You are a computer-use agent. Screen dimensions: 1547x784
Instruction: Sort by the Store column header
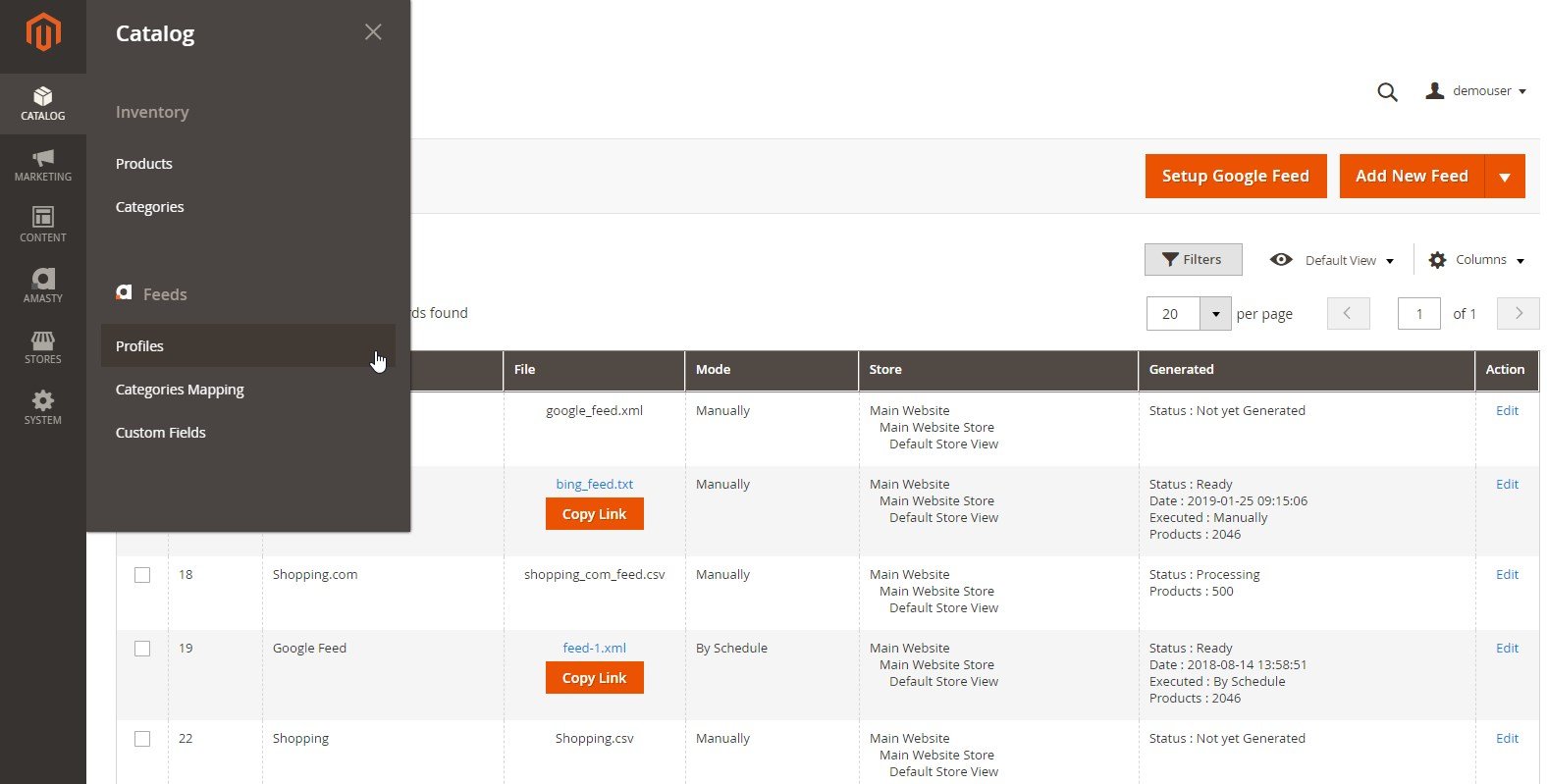click(x=998, y=370)
